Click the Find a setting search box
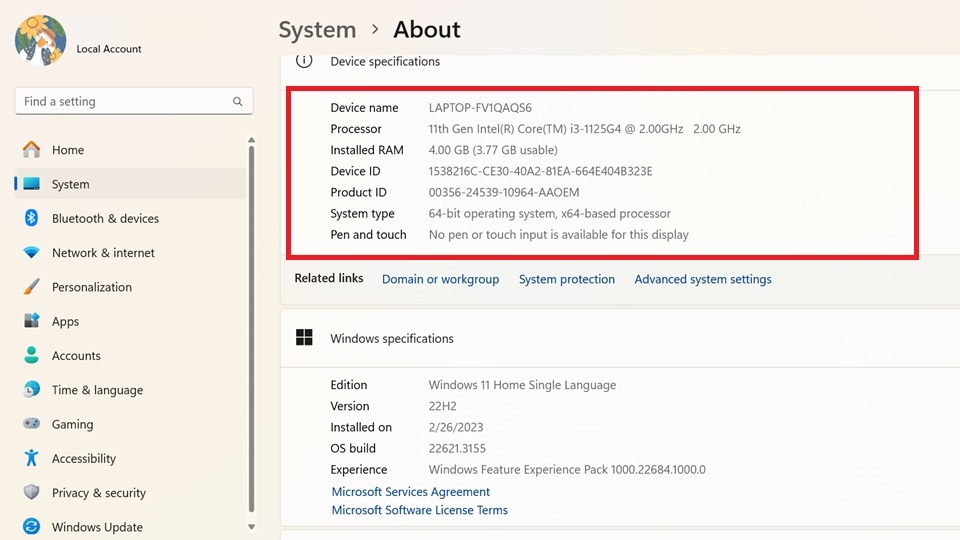The height and width of the screenshot is (540, 960). click(x=133, y=102)
